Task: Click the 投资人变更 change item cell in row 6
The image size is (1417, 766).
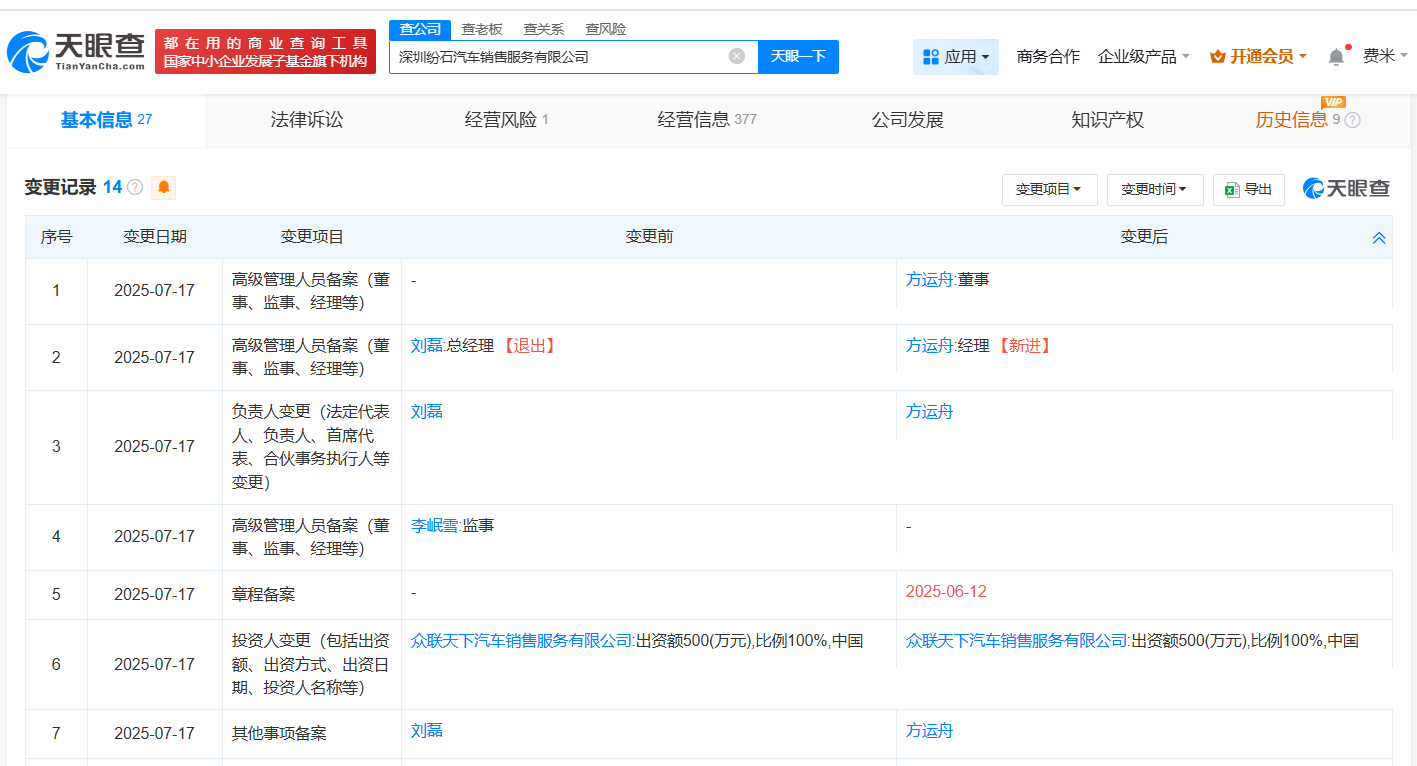Action: [311, 664]
